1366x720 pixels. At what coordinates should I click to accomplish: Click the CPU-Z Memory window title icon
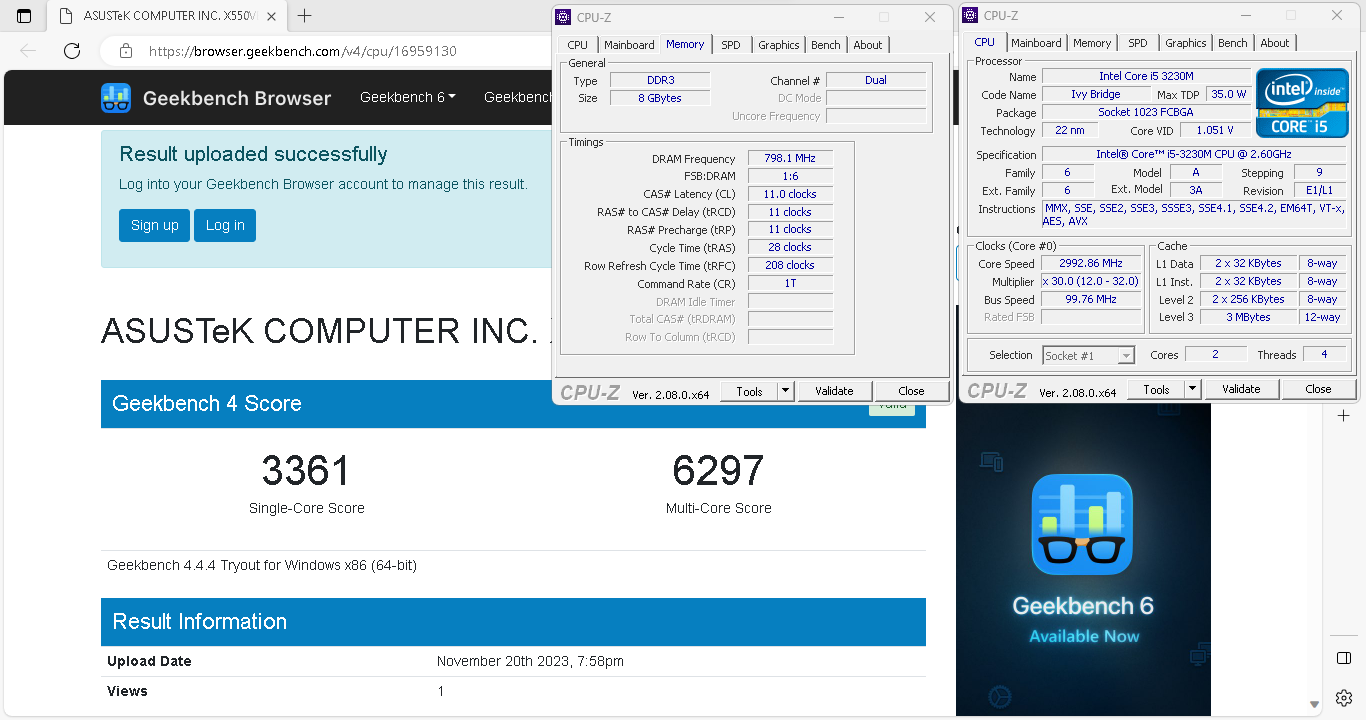[563, 16]
